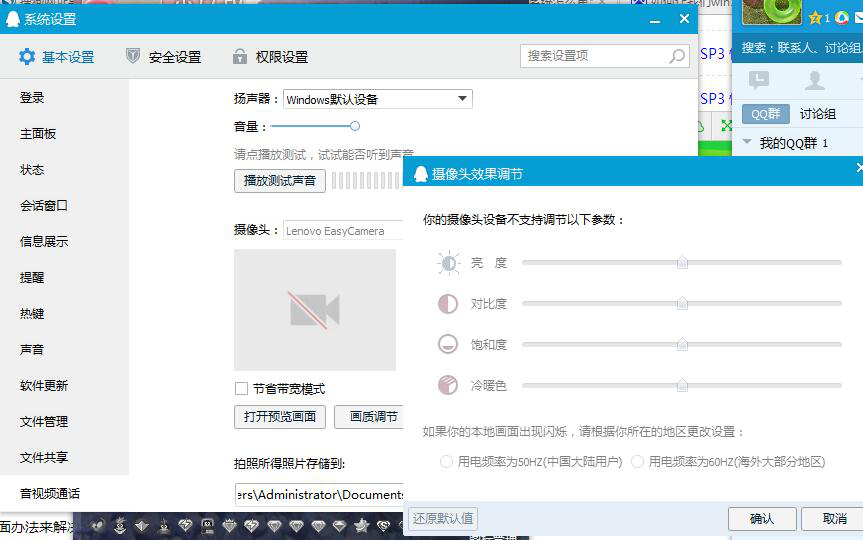
Task: Move the 冷暖色 slider handle
Action: pyautogui.click(x=682, y=385)
